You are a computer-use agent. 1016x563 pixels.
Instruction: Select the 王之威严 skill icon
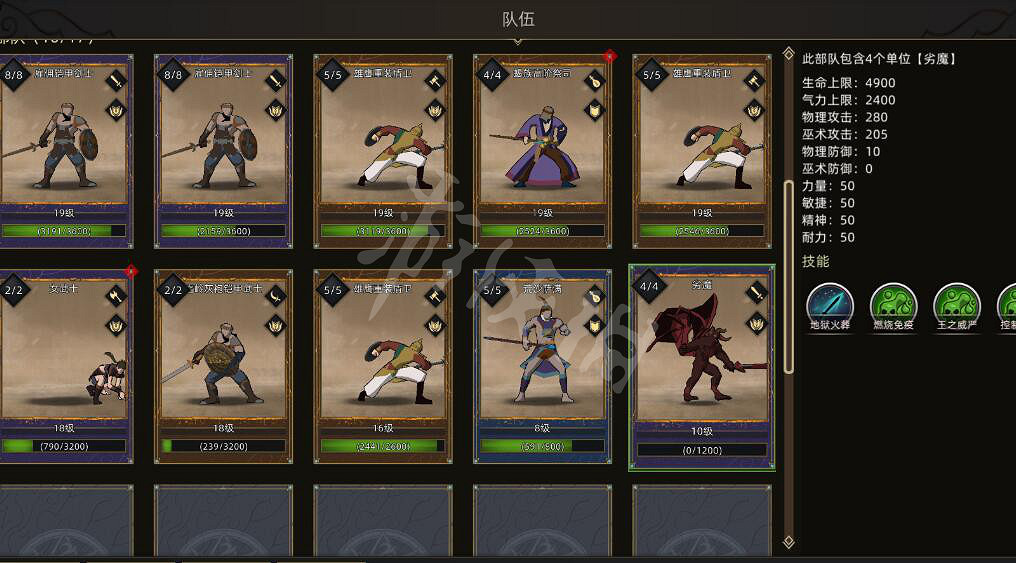click(956, 306)
